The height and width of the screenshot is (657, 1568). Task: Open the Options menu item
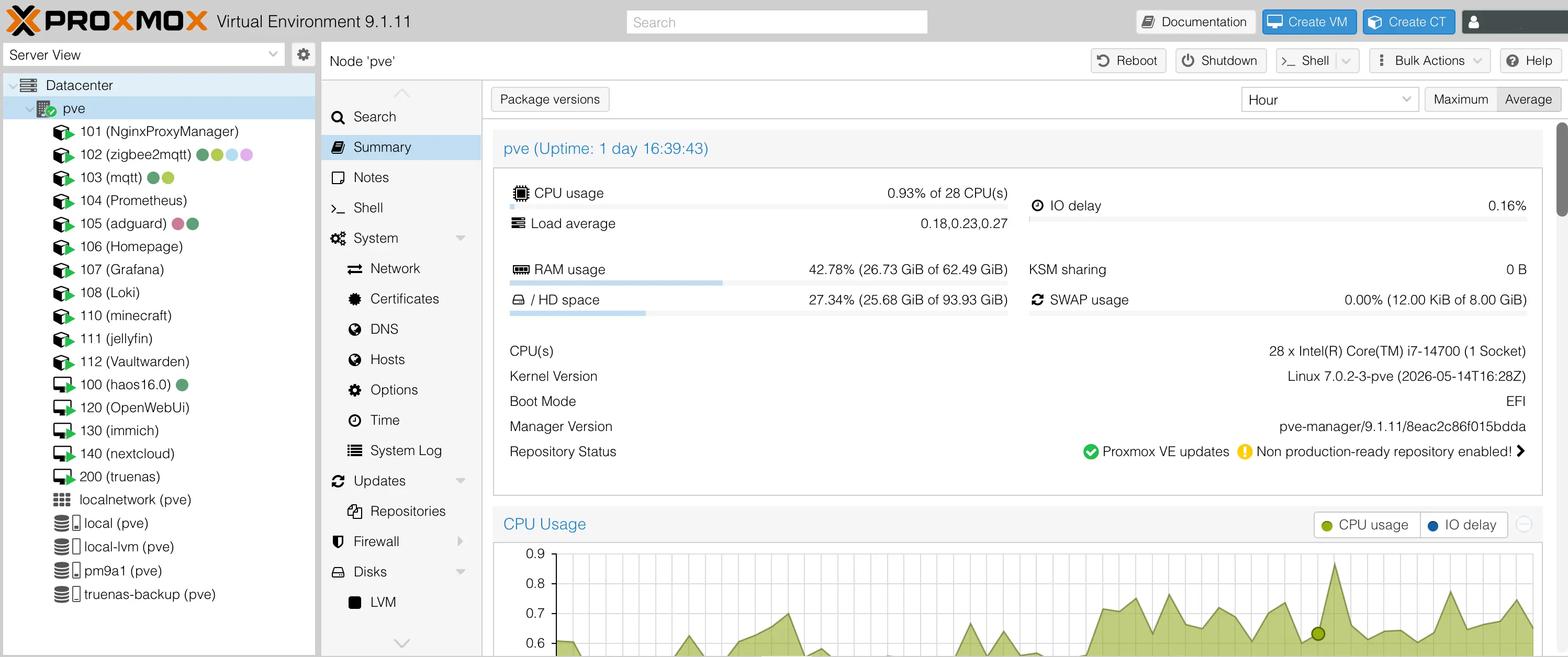pyautogui.click(x=401, y=390)
